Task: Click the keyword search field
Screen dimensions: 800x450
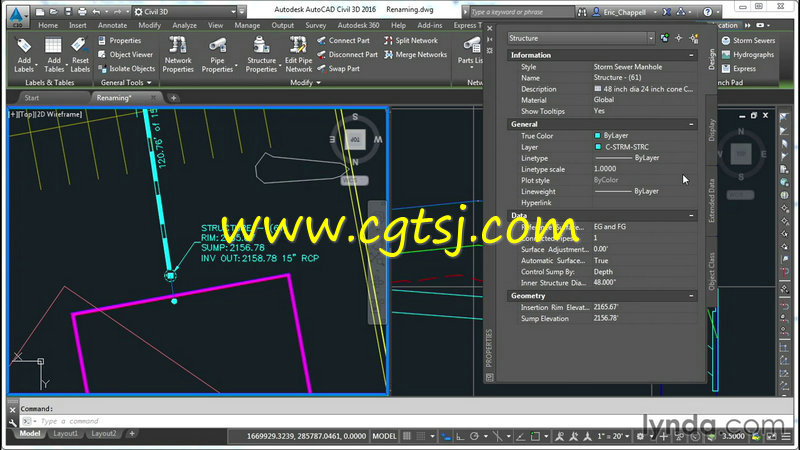Action: pyautogui.click(x=521, y=12)
